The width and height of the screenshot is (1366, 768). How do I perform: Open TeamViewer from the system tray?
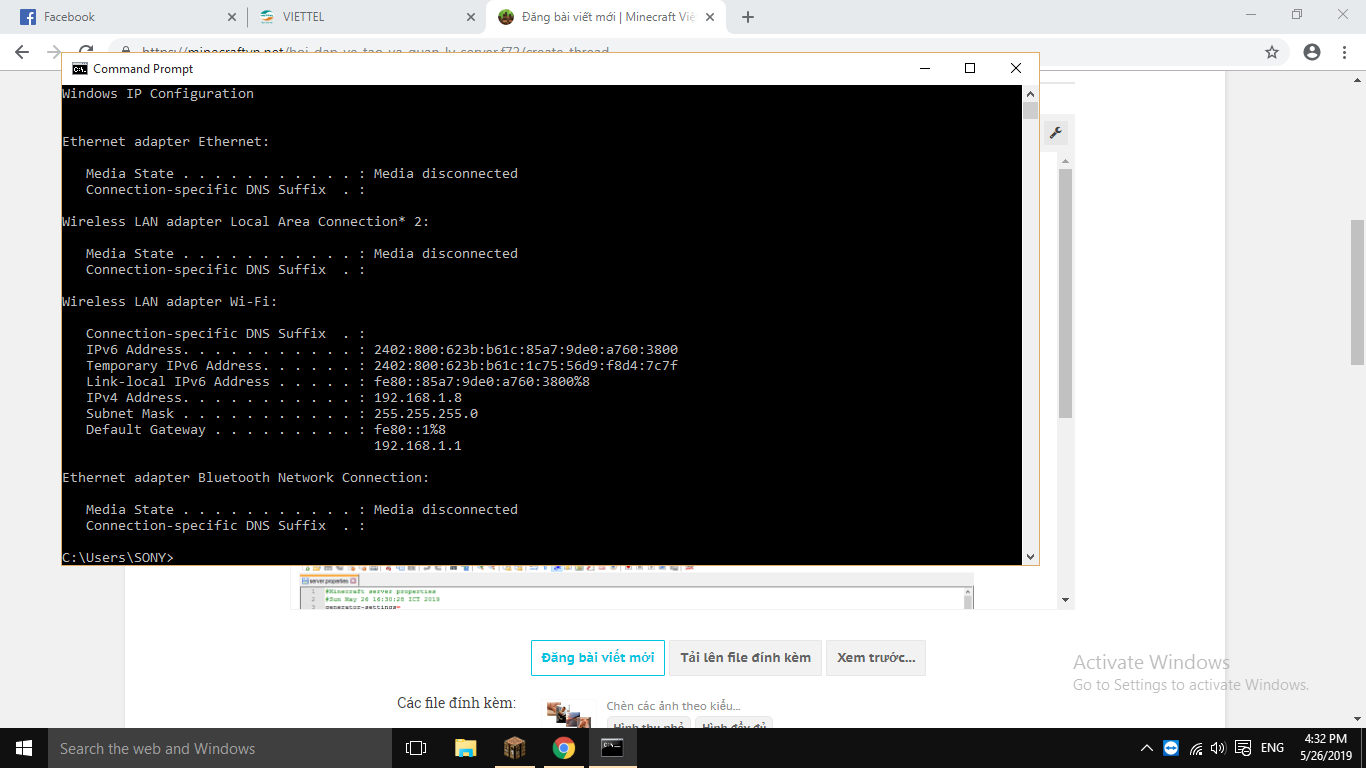pyautogui.click(x=1171, y=748)
